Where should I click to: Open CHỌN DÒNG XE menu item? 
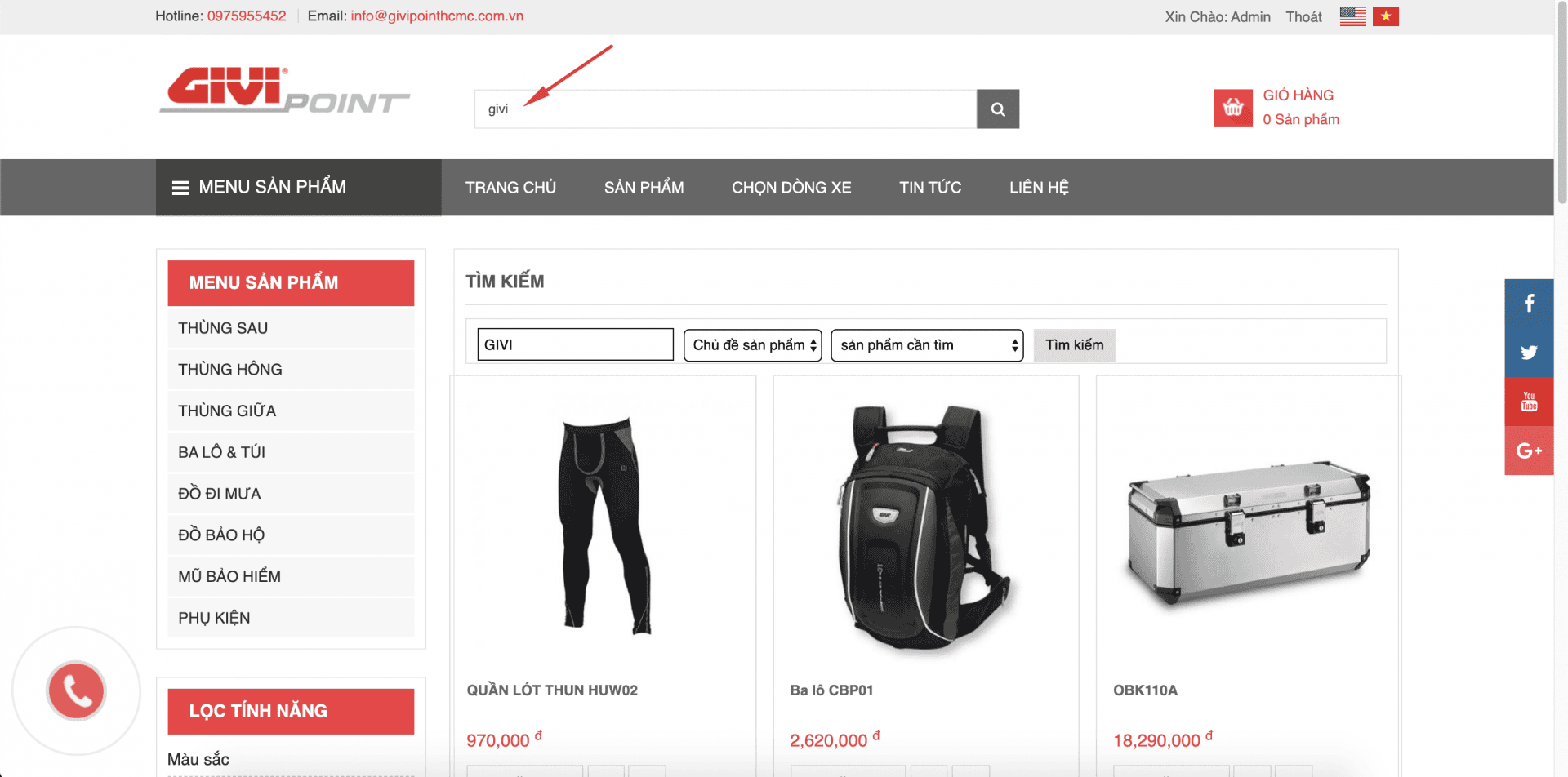coord(791,188)
